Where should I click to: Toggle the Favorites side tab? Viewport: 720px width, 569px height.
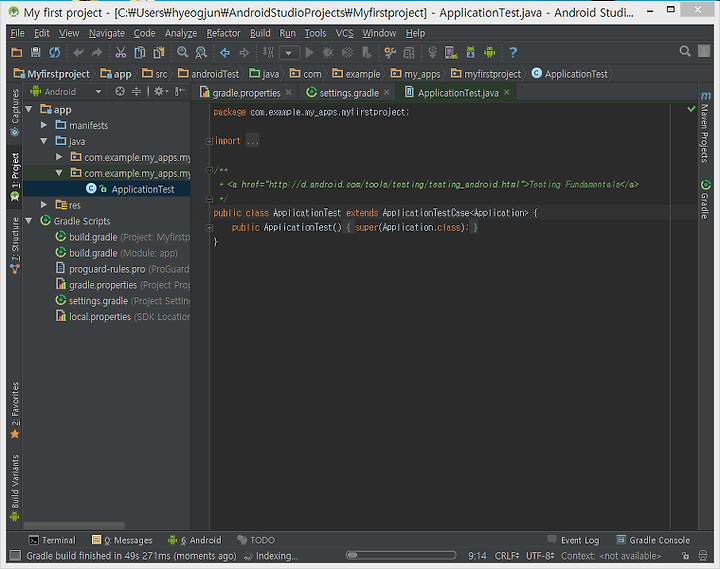click(15, 410)
